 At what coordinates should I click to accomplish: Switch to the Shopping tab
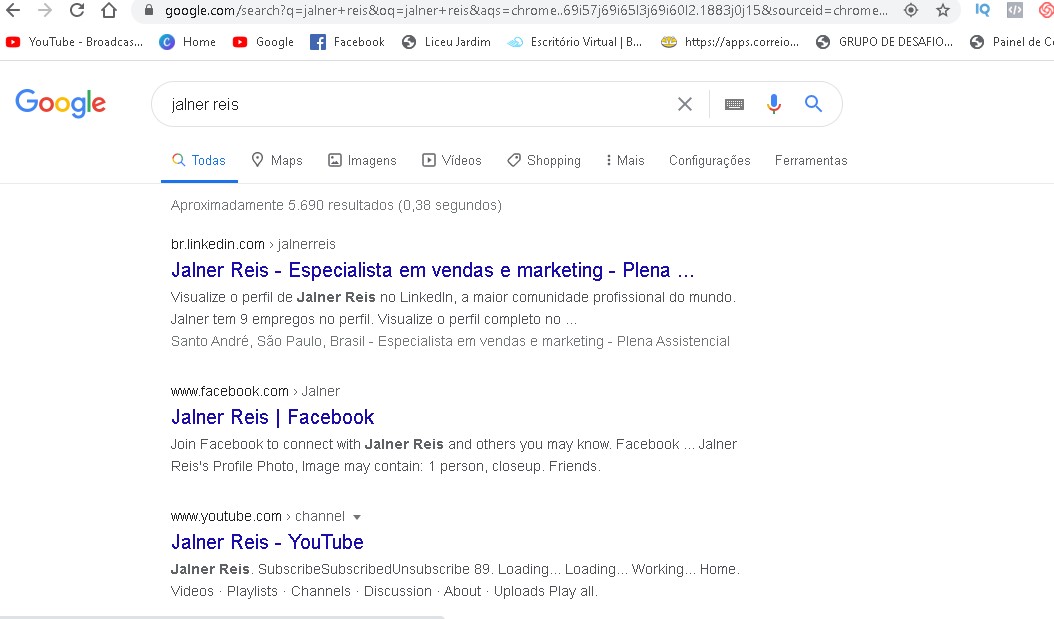[544, 161]
